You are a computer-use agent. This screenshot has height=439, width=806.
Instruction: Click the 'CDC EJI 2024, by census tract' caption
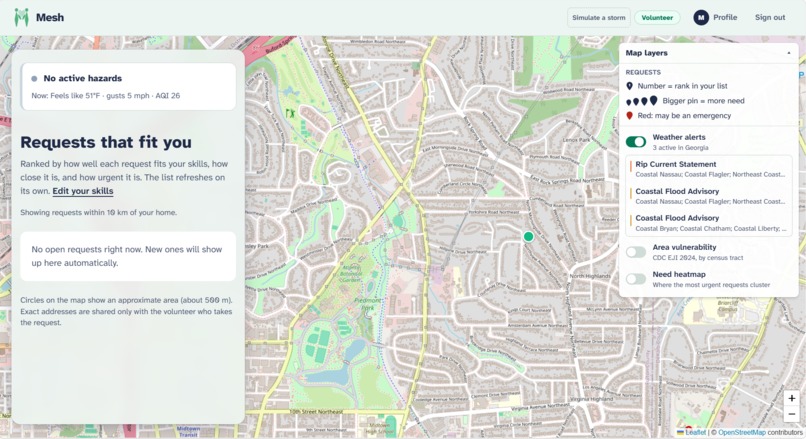tap(698, 258)
